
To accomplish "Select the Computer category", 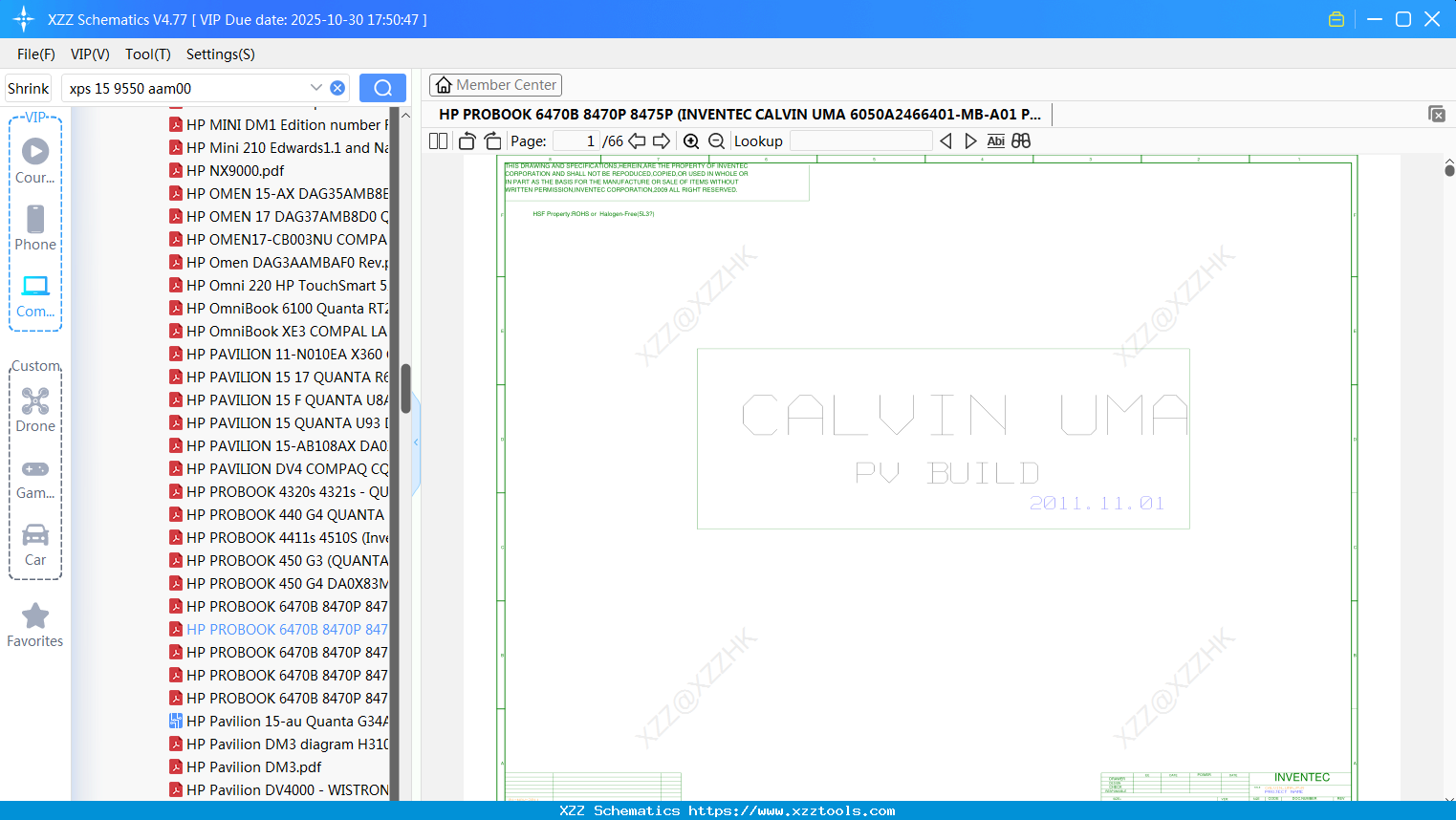I will (35, 295).
